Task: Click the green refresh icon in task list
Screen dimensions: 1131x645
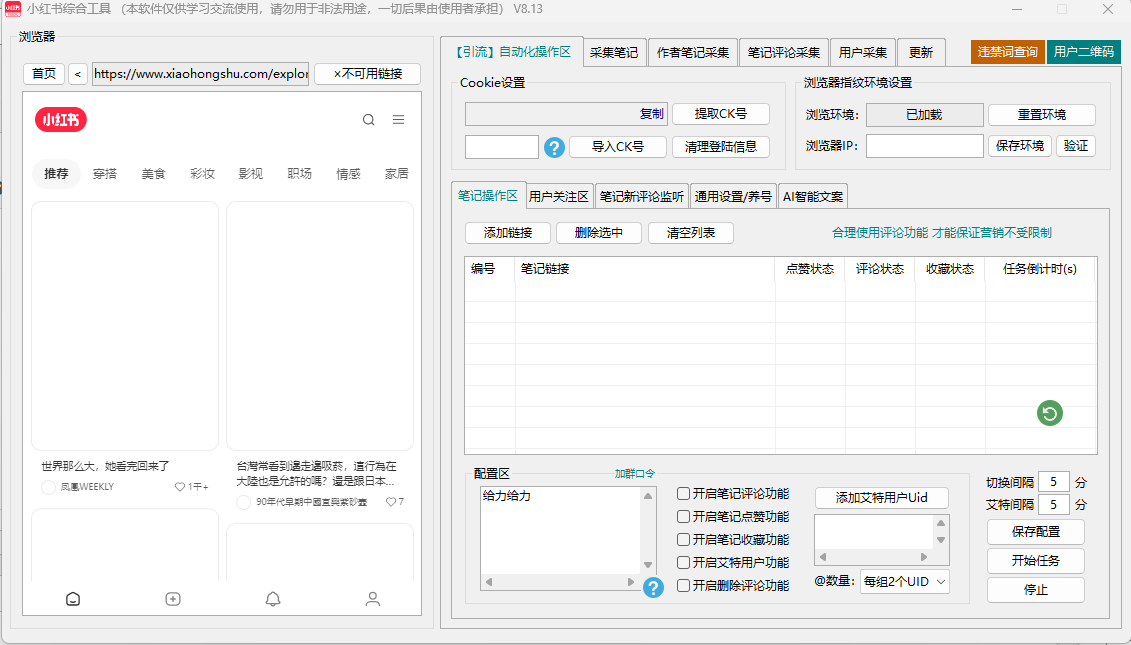Action: point(1049,414)
